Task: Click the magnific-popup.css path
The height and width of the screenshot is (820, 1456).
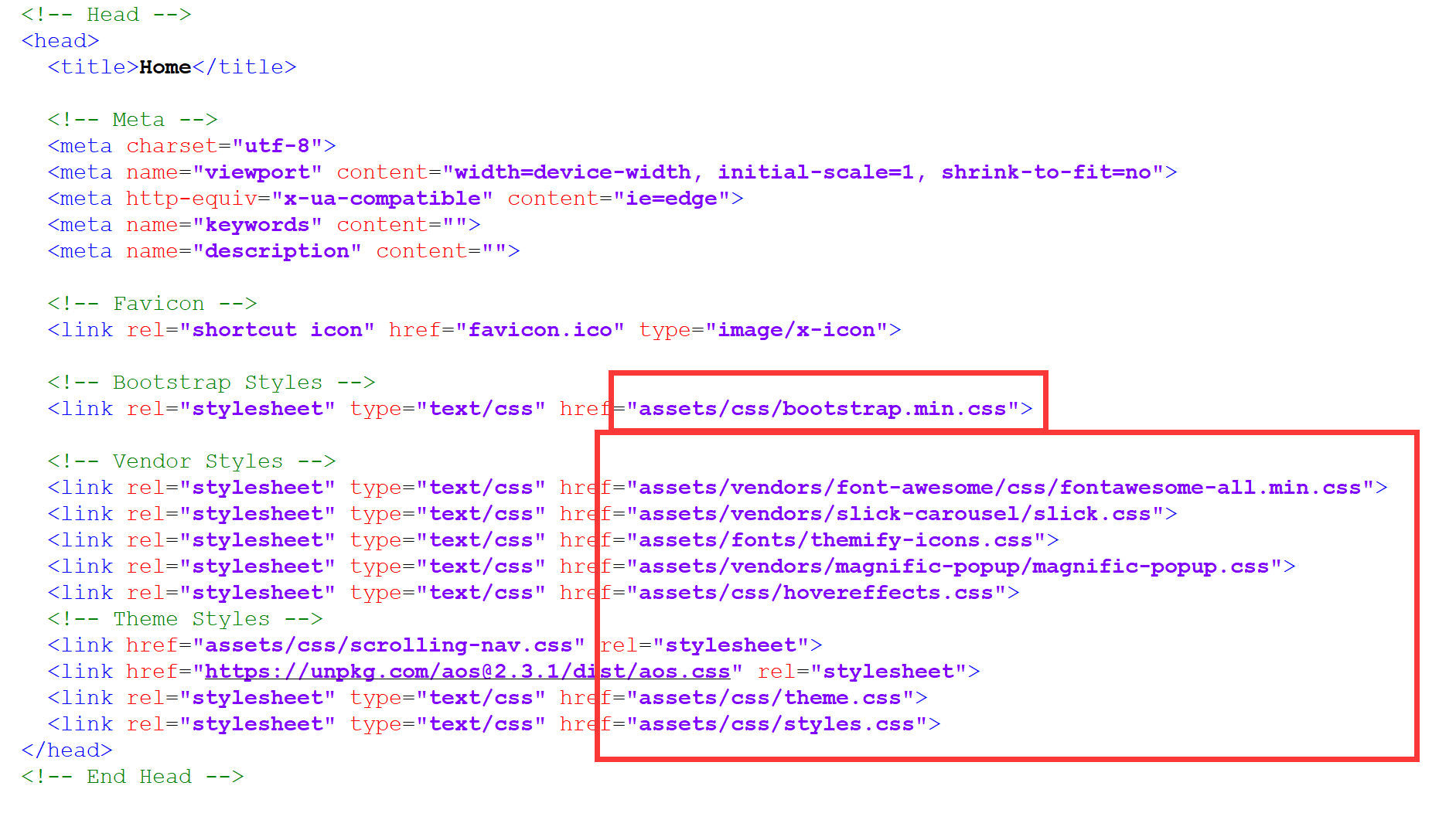Action: [953, 567]
